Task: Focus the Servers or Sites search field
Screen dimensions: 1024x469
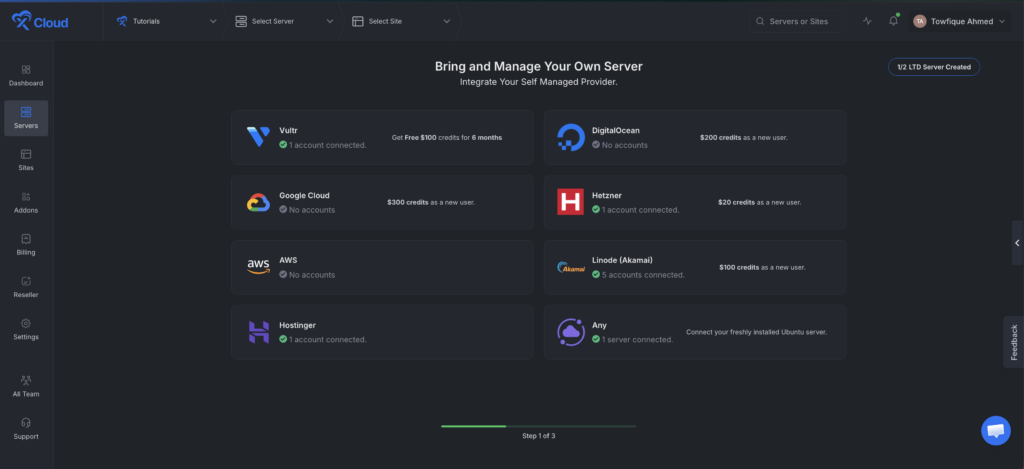Action: (795, 22)
